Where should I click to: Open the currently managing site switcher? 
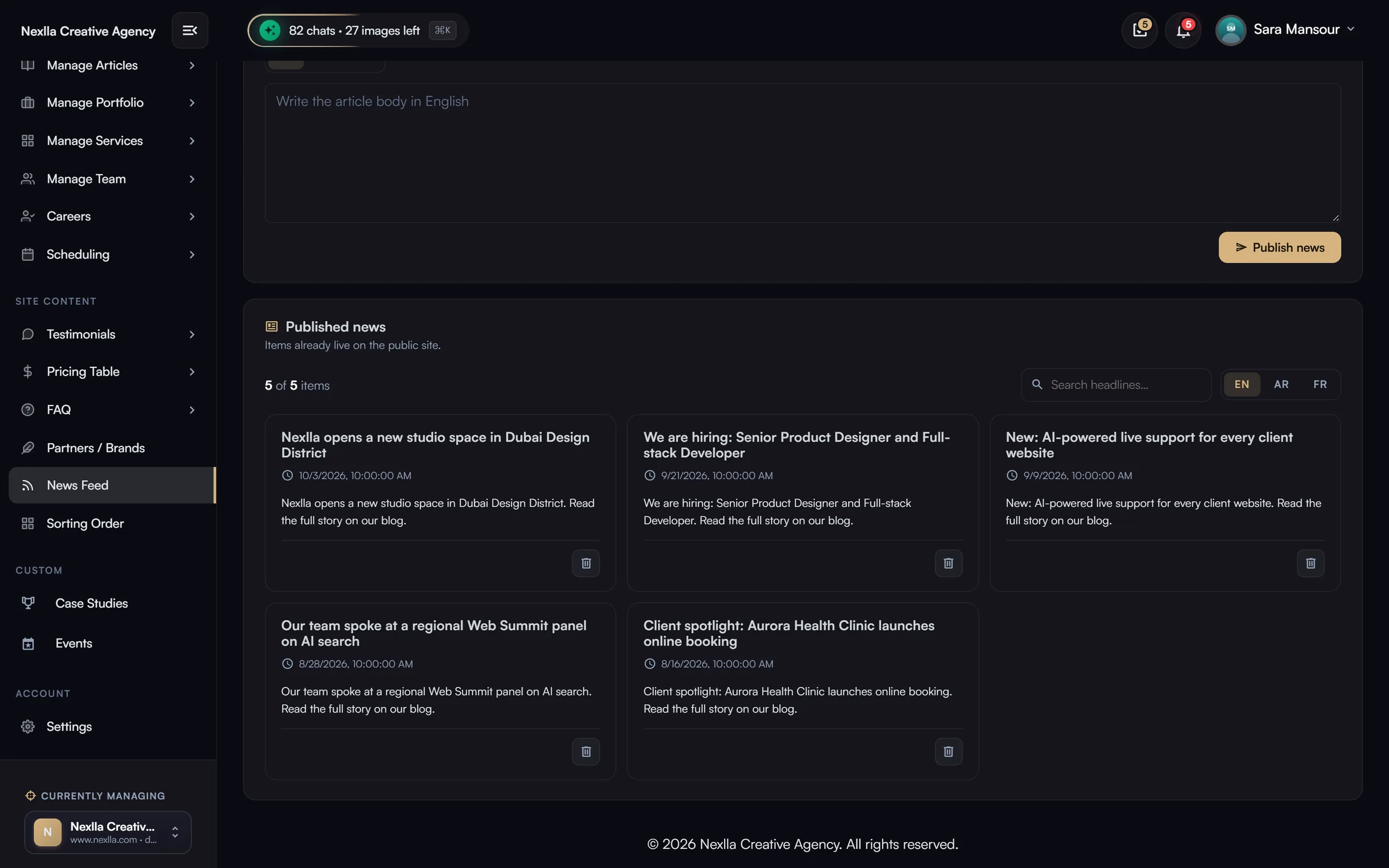(108, 832)
